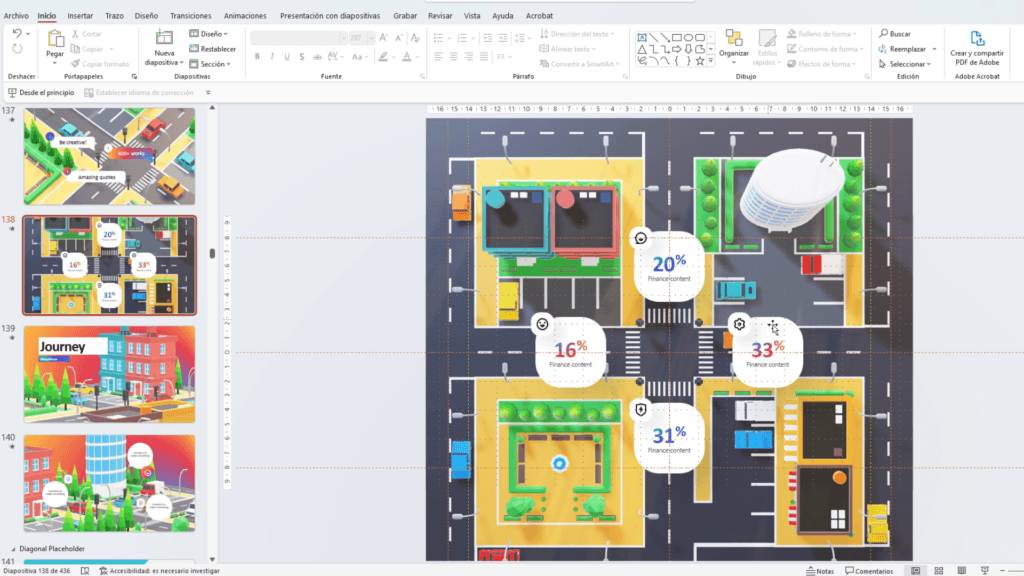Open the font name combo box
This screenshot has height=576, width=1024.
pyautogui.click(x=298, y=38)
